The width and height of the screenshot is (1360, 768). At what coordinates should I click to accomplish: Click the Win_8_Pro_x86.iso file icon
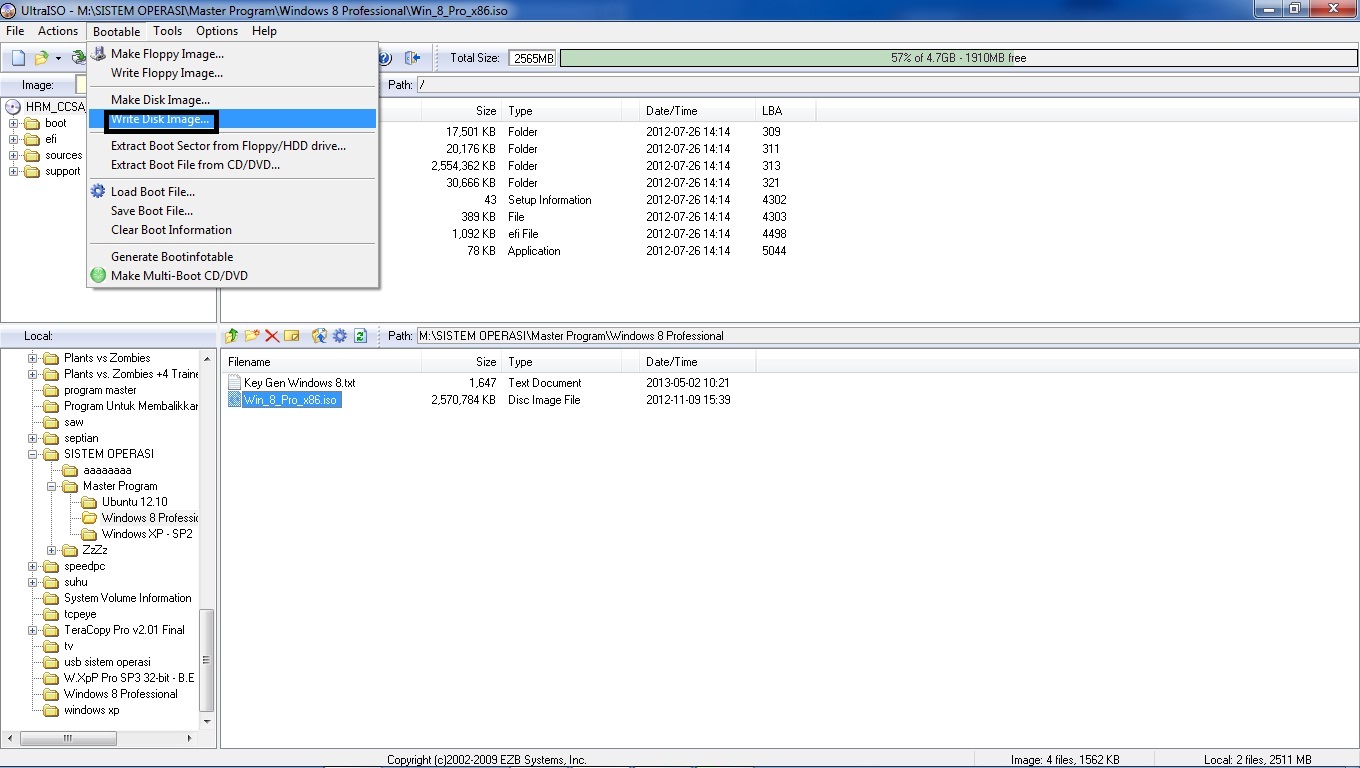point(235,400)
